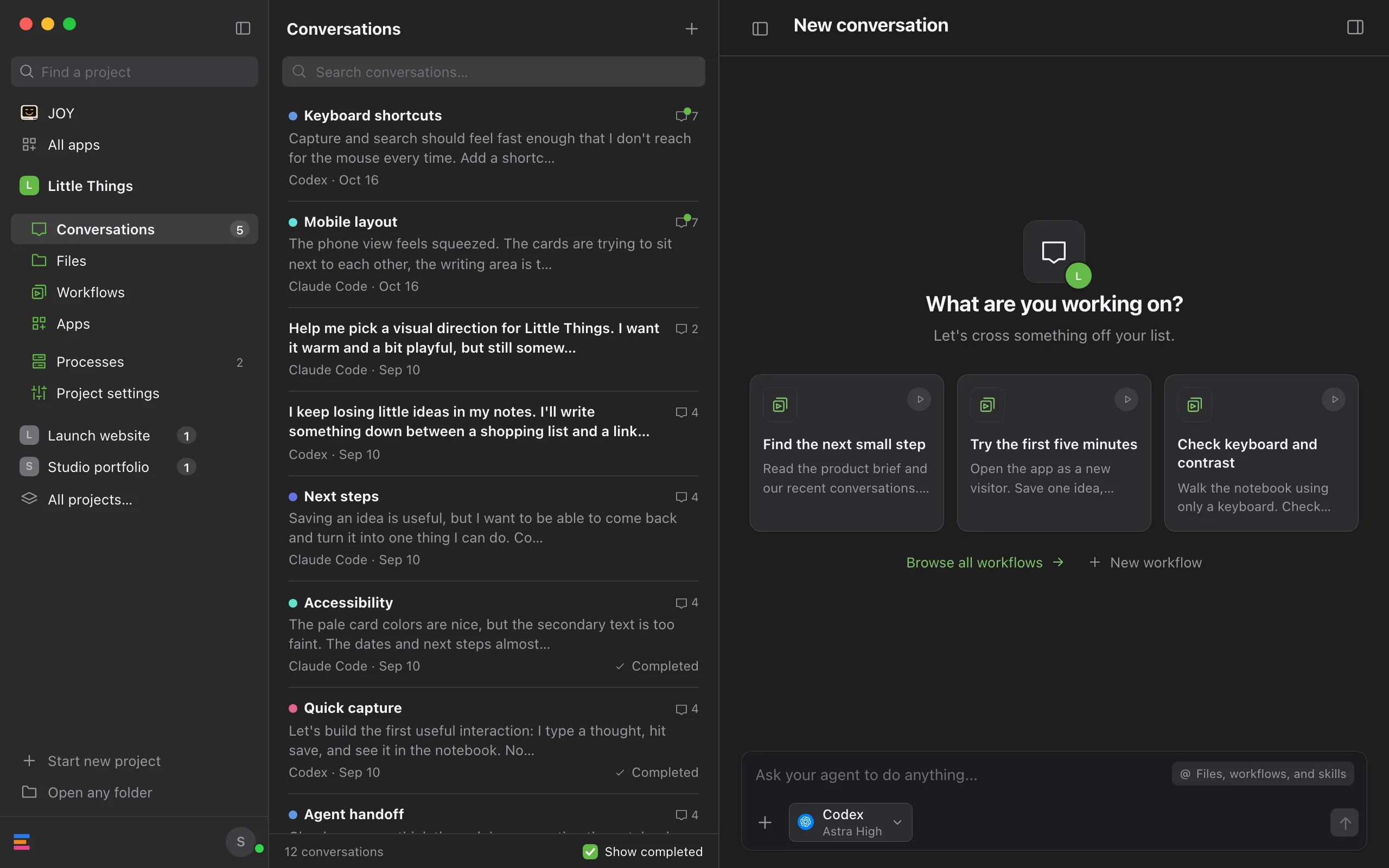Click the Ask your agent prompt field

click(959, 775)
